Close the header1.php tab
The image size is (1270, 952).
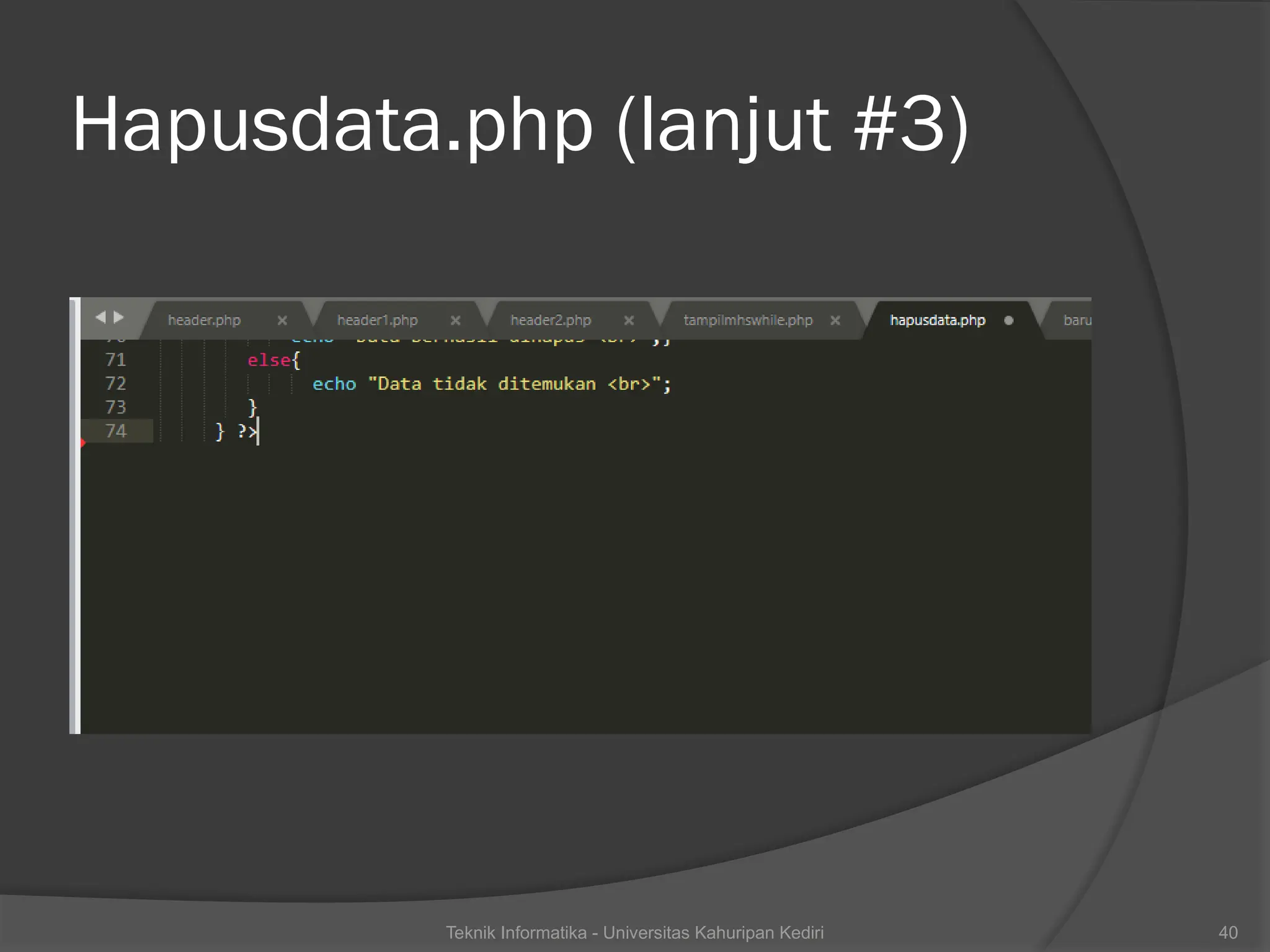pos(455,320)
